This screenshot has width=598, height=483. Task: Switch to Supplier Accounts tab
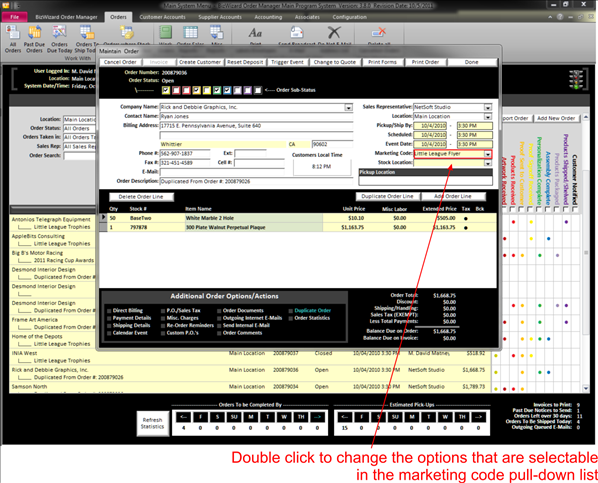[220, 17]
